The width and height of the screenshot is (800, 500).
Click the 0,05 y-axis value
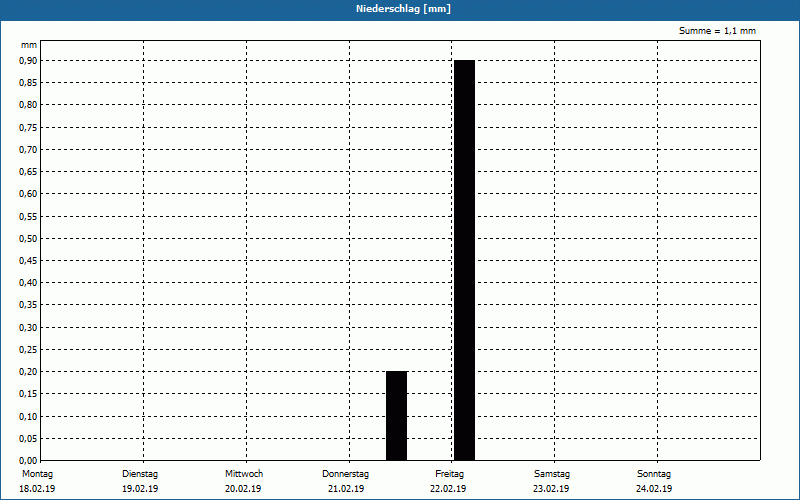(x=28, y=439)
